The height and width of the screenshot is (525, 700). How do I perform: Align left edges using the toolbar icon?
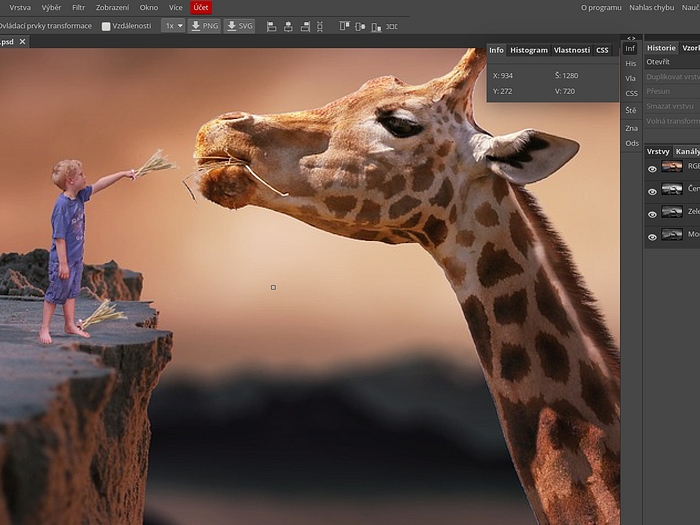pyautogui.click(x=272, y=26)
